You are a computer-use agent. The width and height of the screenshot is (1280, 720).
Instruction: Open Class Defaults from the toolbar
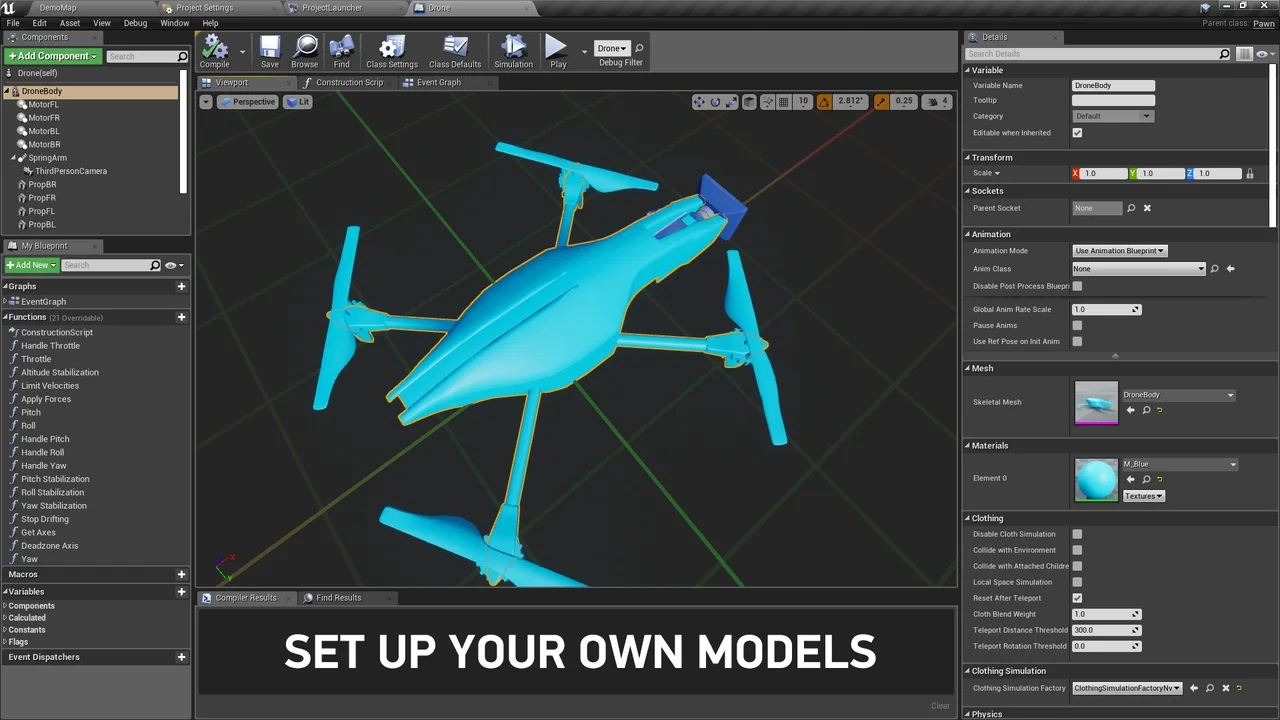pos(455,48)
